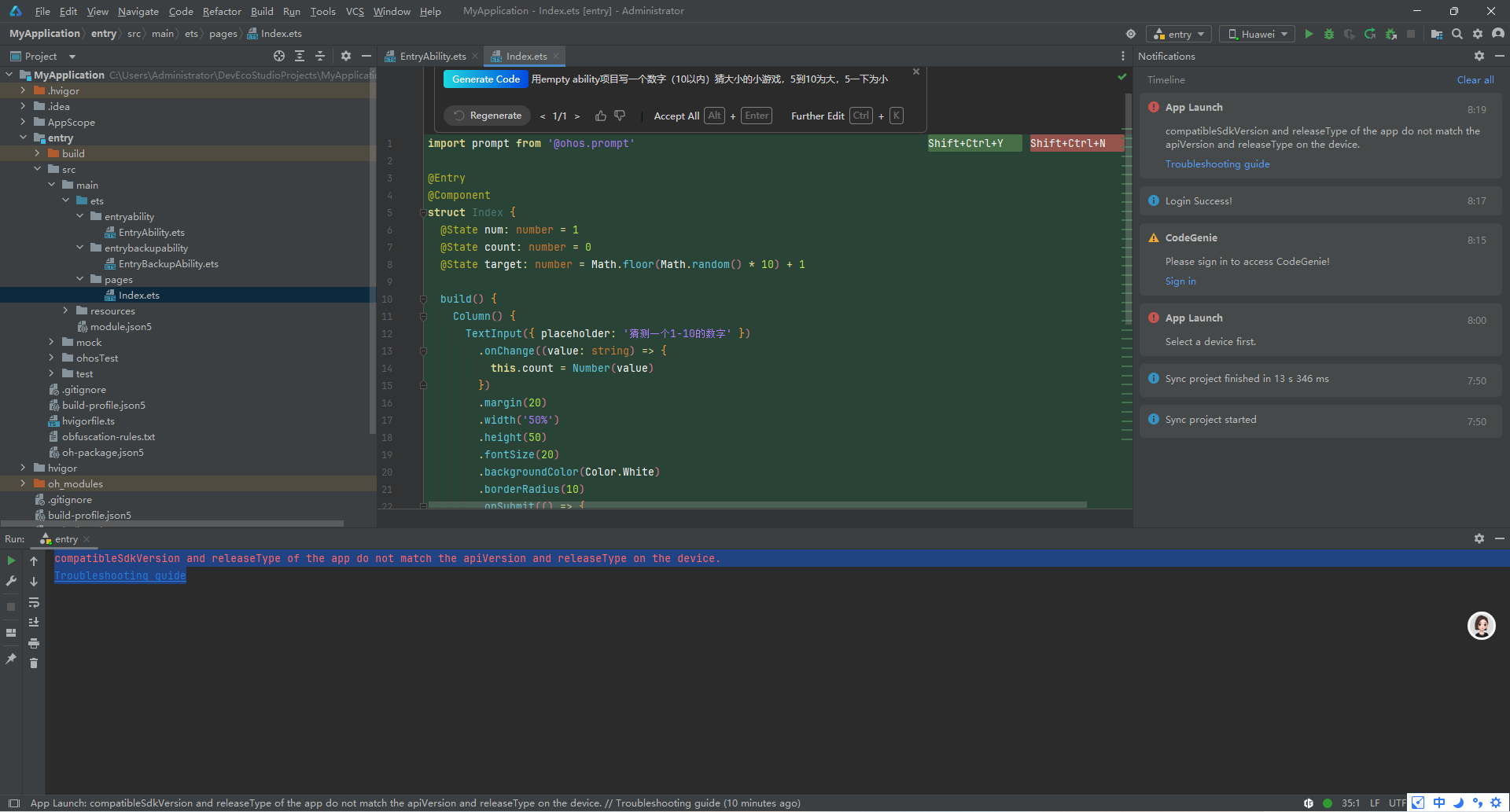Click the up arrow in Run console
1510x812 pixels.
coord(34,560)
